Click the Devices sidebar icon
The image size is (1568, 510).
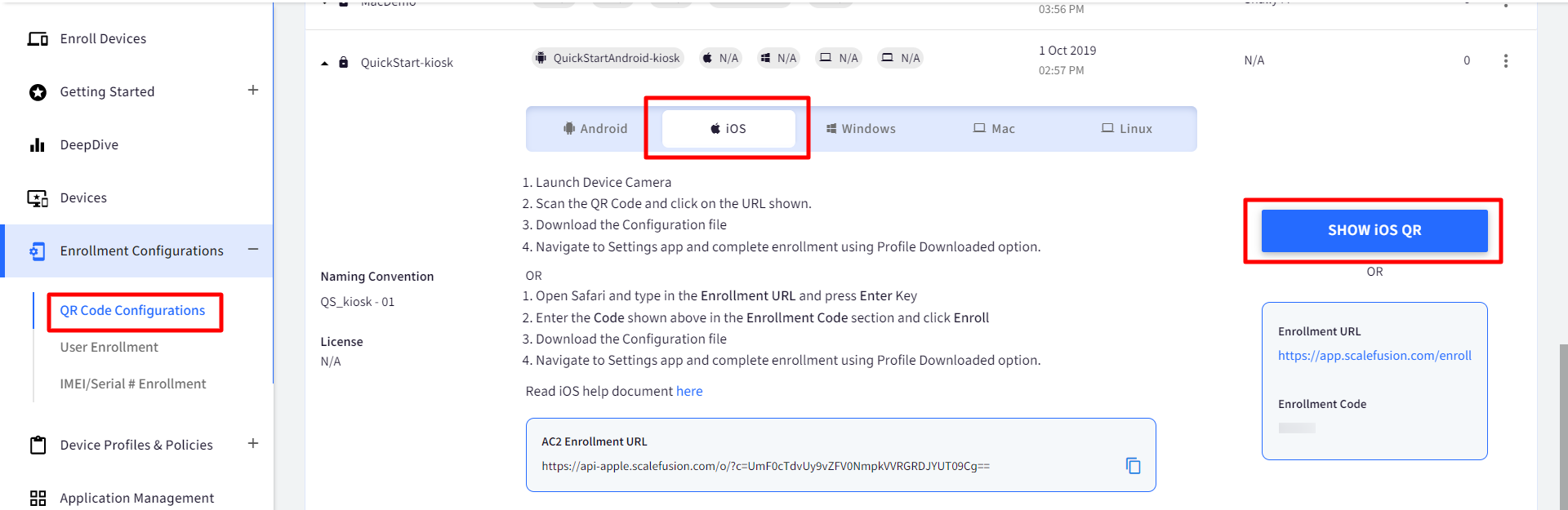coord(38,198)
